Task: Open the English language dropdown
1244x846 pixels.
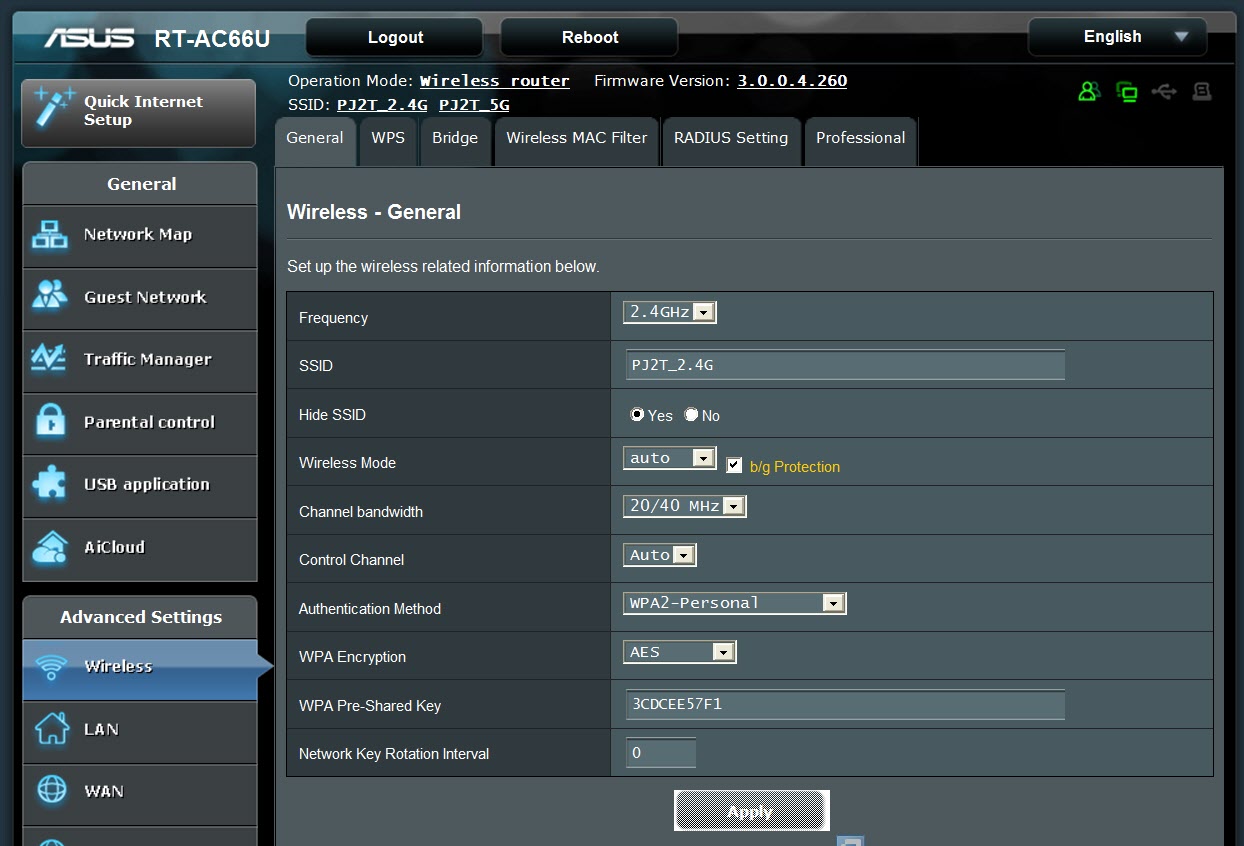Action: (1117, 37)
